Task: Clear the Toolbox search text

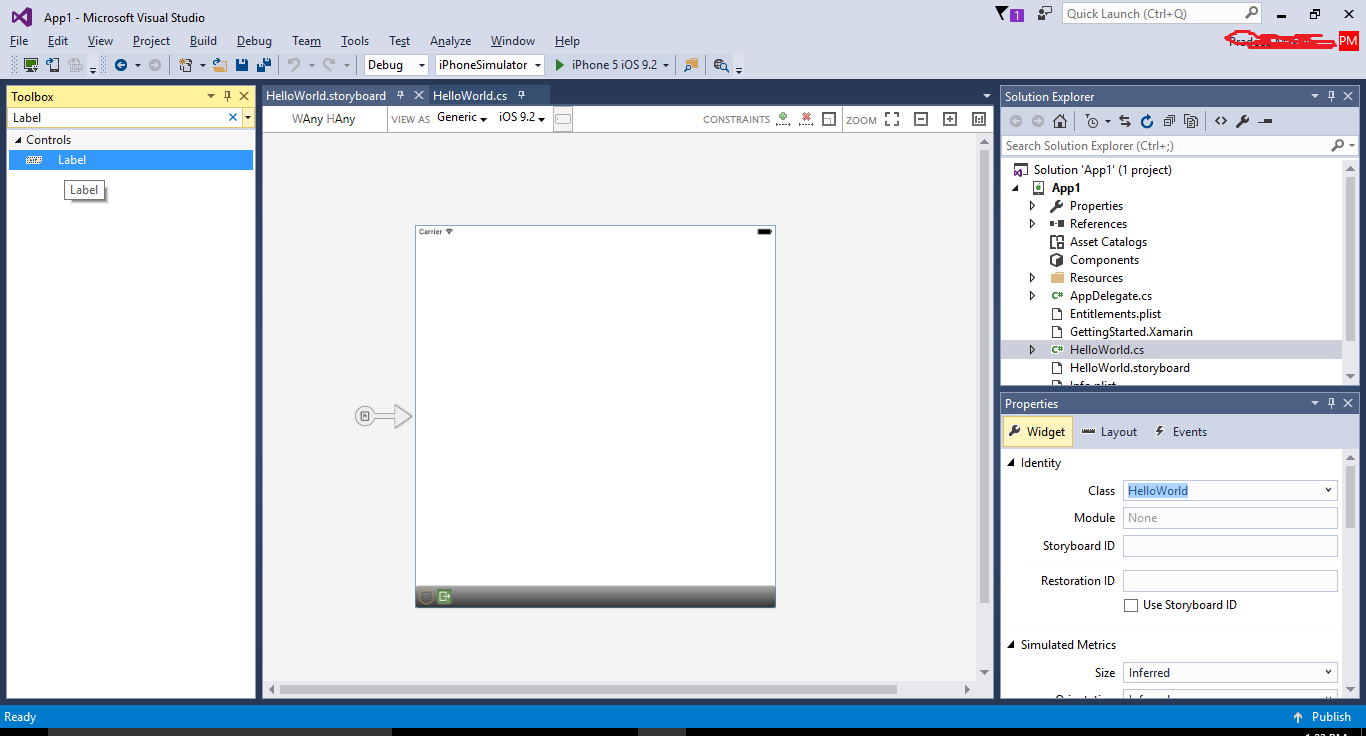Action: (x=233, y=117)
